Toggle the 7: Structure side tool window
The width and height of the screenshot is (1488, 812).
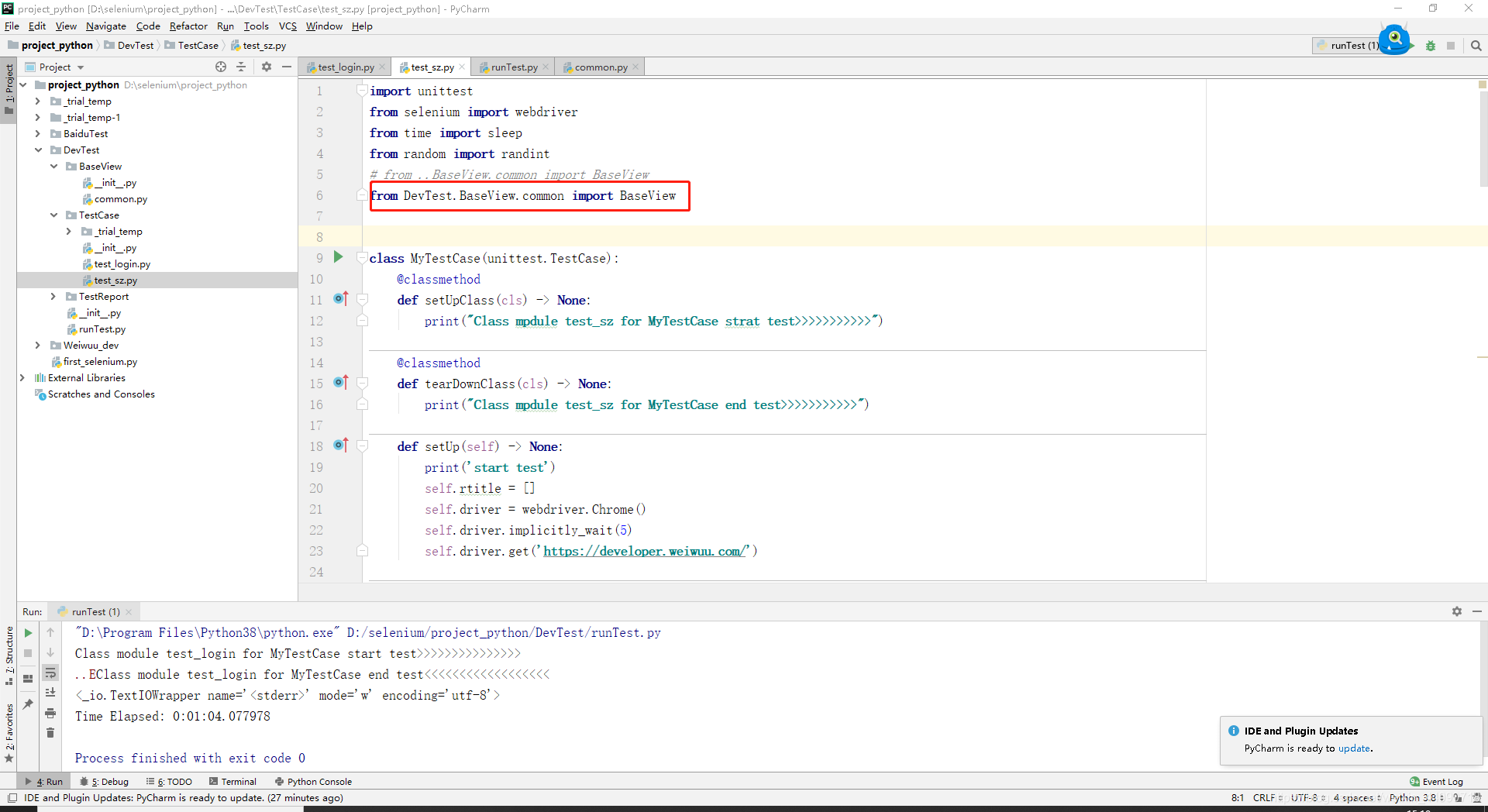point(9,655)
